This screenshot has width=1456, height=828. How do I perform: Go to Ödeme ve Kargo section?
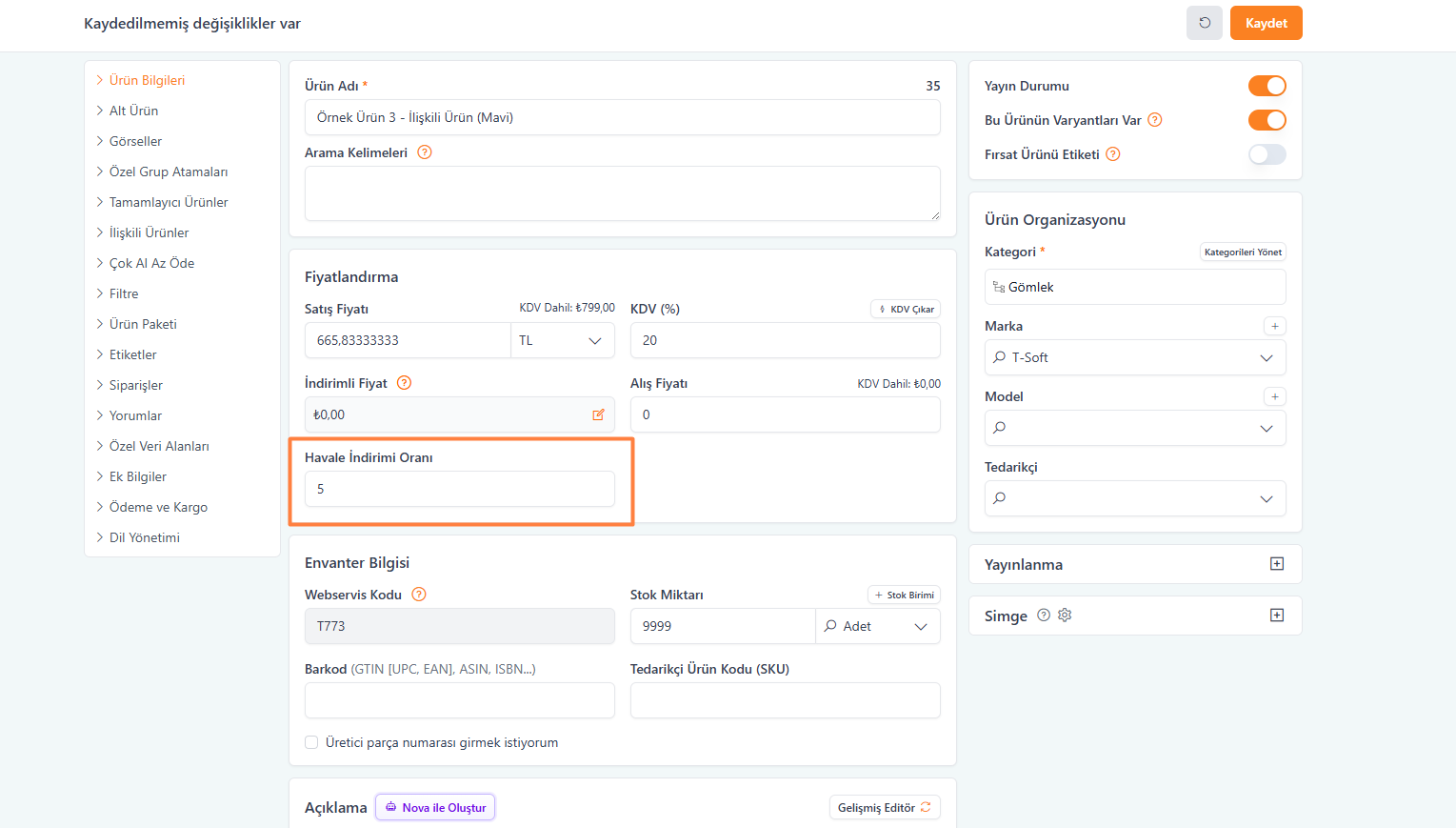[158, 507]
